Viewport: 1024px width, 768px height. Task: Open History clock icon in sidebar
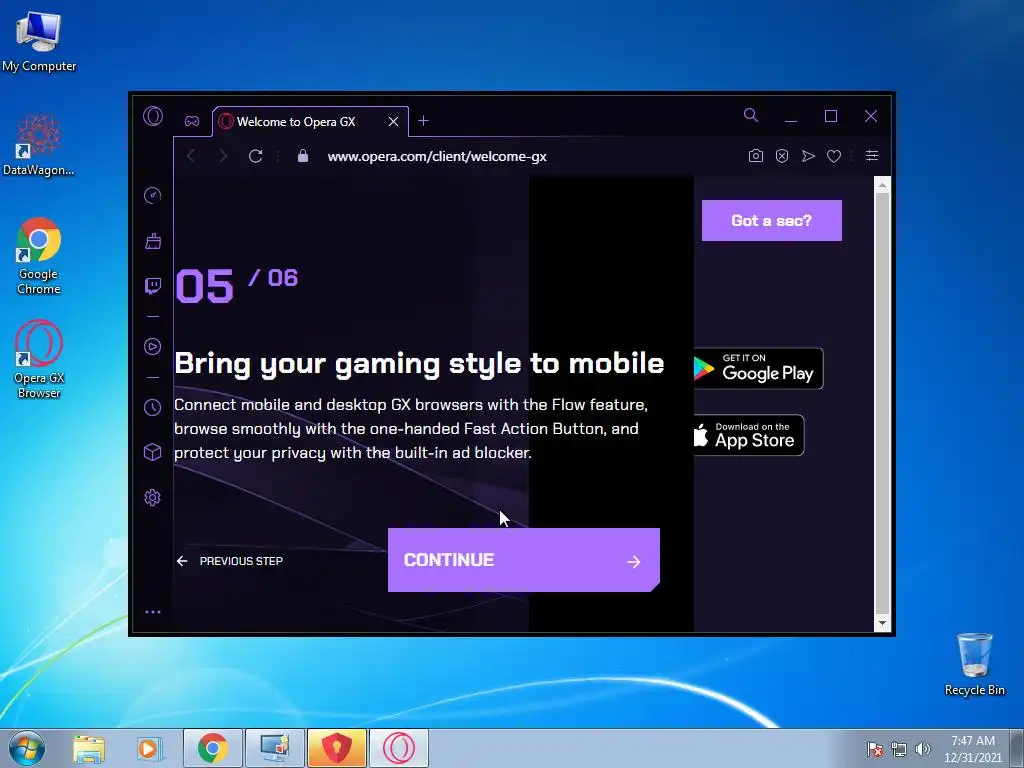coord(152,408)
